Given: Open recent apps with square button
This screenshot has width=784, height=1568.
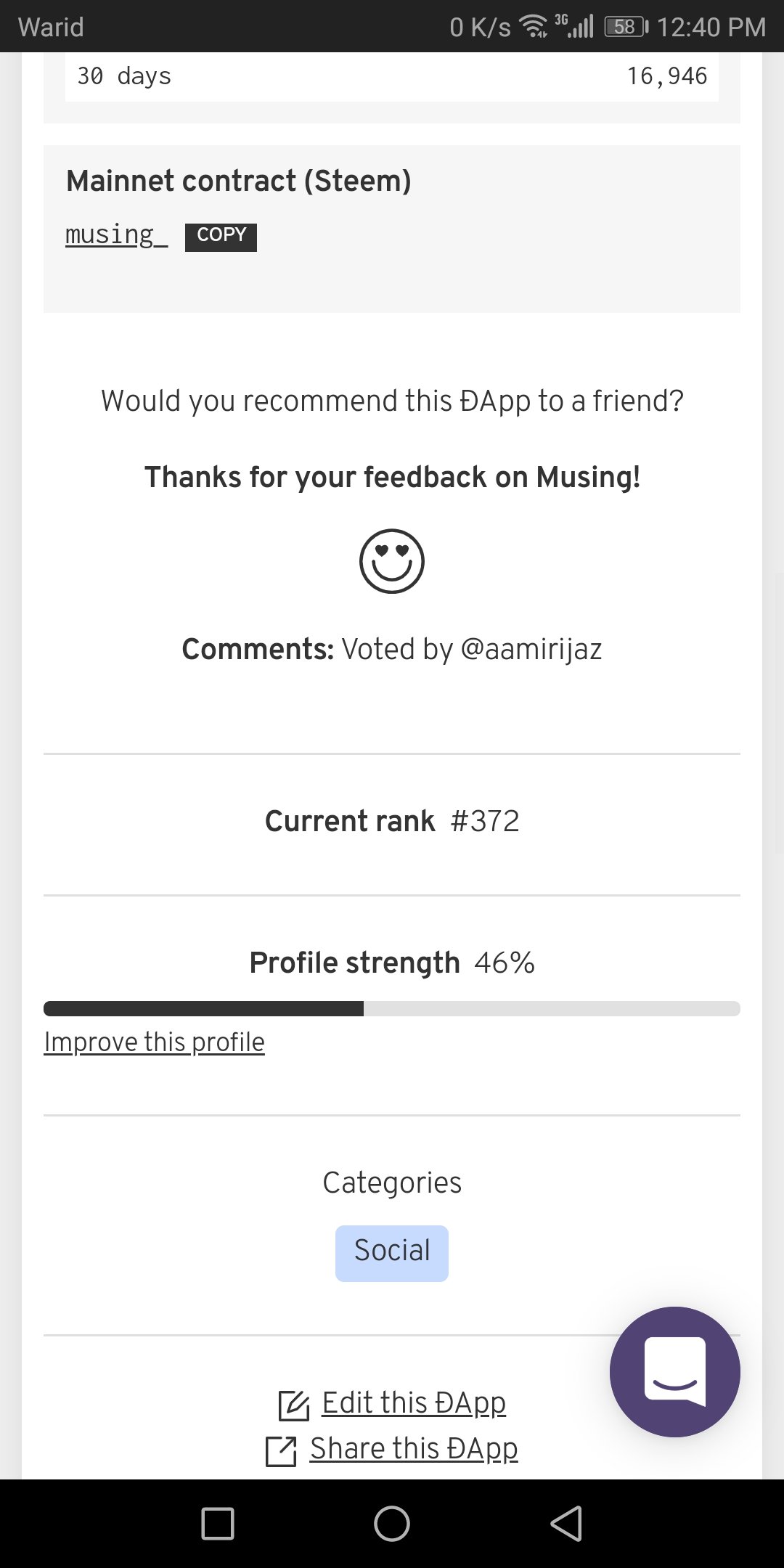Looking at the screenshot, I should 218,1523.
